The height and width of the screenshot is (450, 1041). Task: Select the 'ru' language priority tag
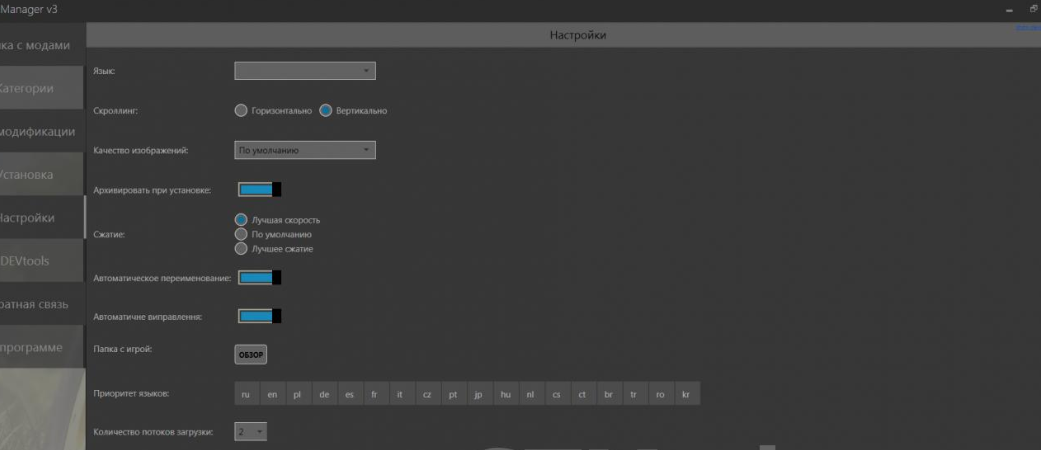(x=246, y=394)
